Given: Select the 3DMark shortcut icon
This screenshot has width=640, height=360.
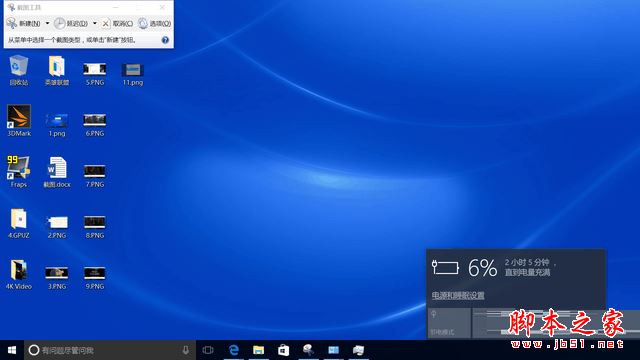Looking at the screenshot, I should pos(19,120).
